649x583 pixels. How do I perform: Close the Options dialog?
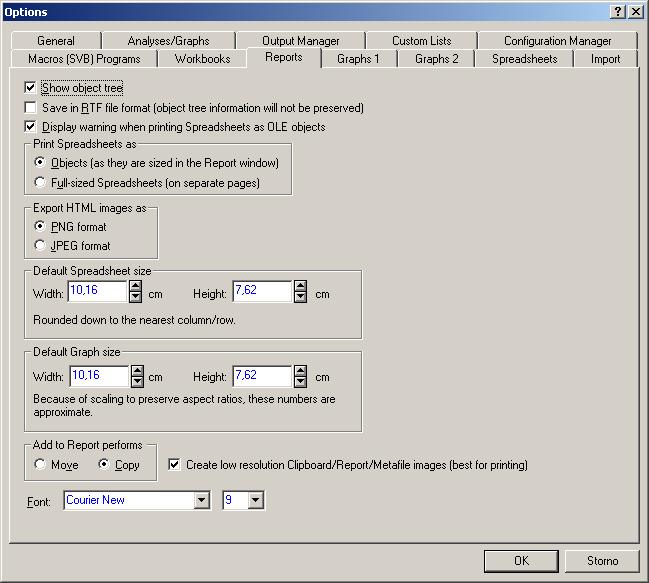(x=636, y=12)
